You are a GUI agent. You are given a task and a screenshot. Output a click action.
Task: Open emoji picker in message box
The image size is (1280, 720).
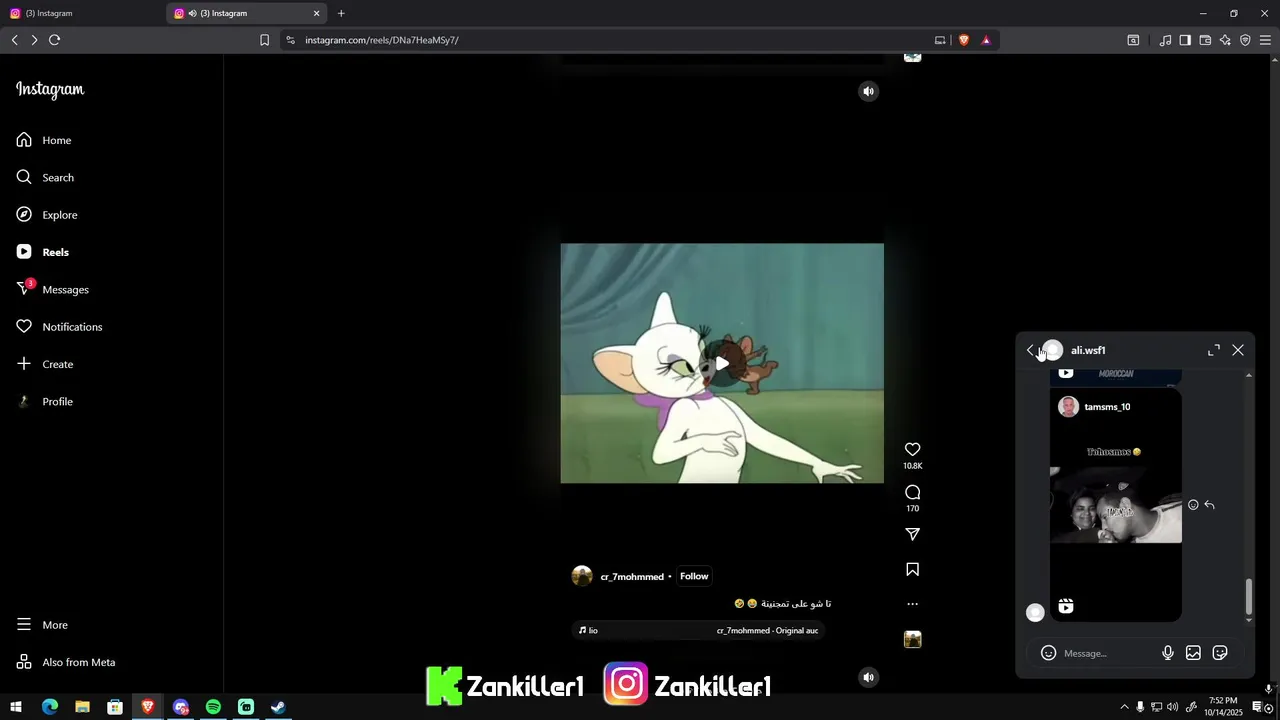(x=1048, y=653)
